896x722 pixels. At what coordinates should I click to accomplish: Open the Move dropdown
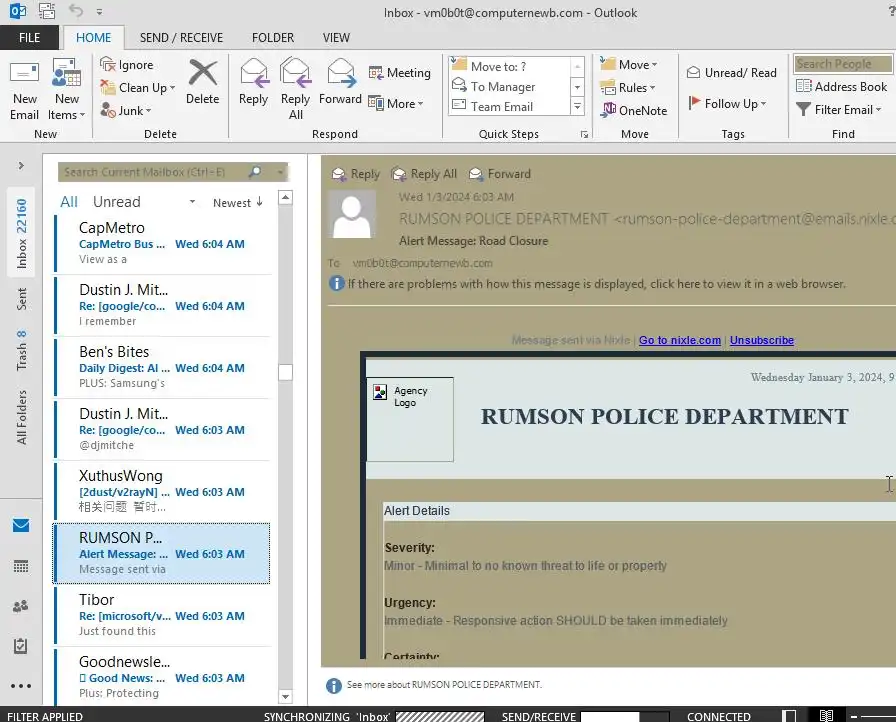pyautogui.click(x=629, y=65)
